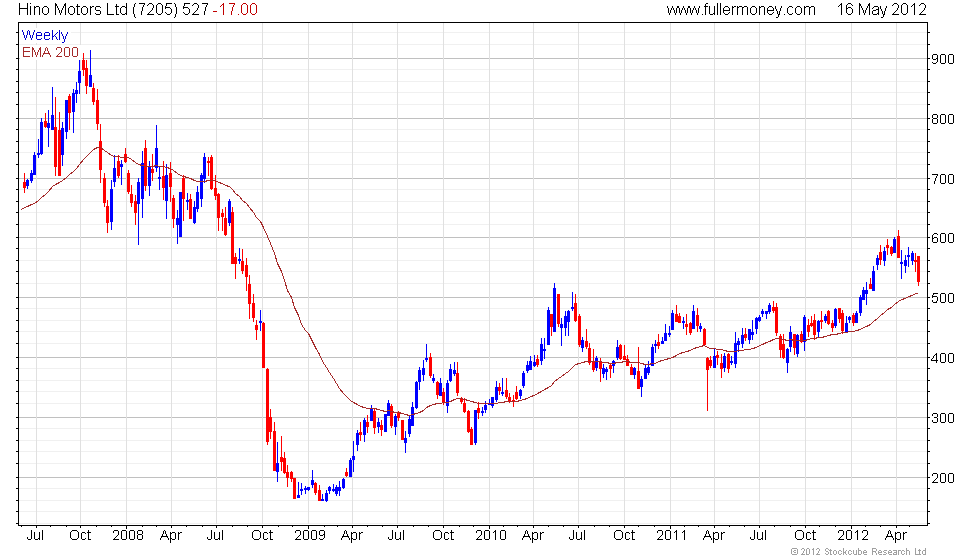The width and height of the screenshot is (980, 560).
Task: Click the 2011 year label on time axis
Action: pos(671,536)
